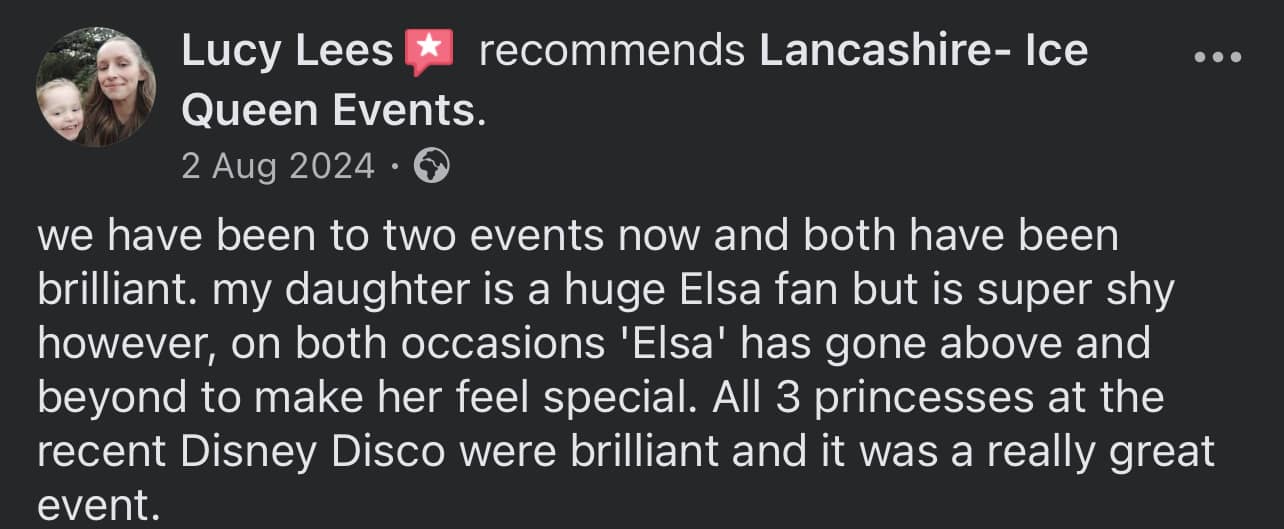Click the final word "event." of the review

click(x=99, y=504)
